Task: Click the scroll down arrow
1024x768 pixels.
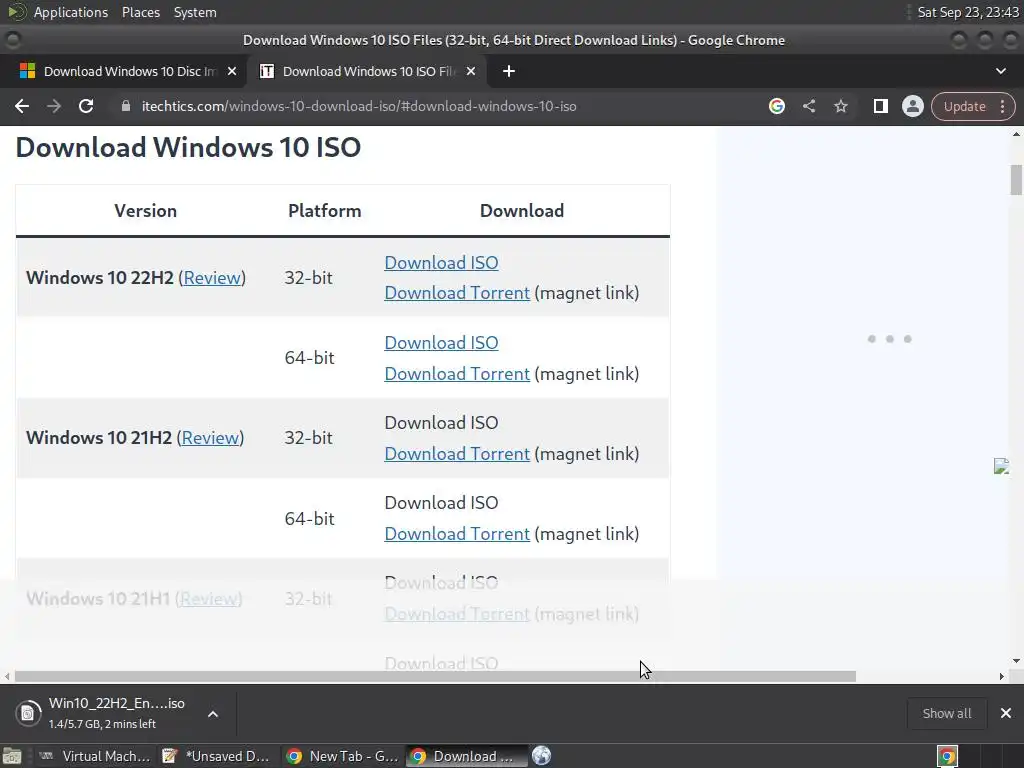Action: 1016,661
